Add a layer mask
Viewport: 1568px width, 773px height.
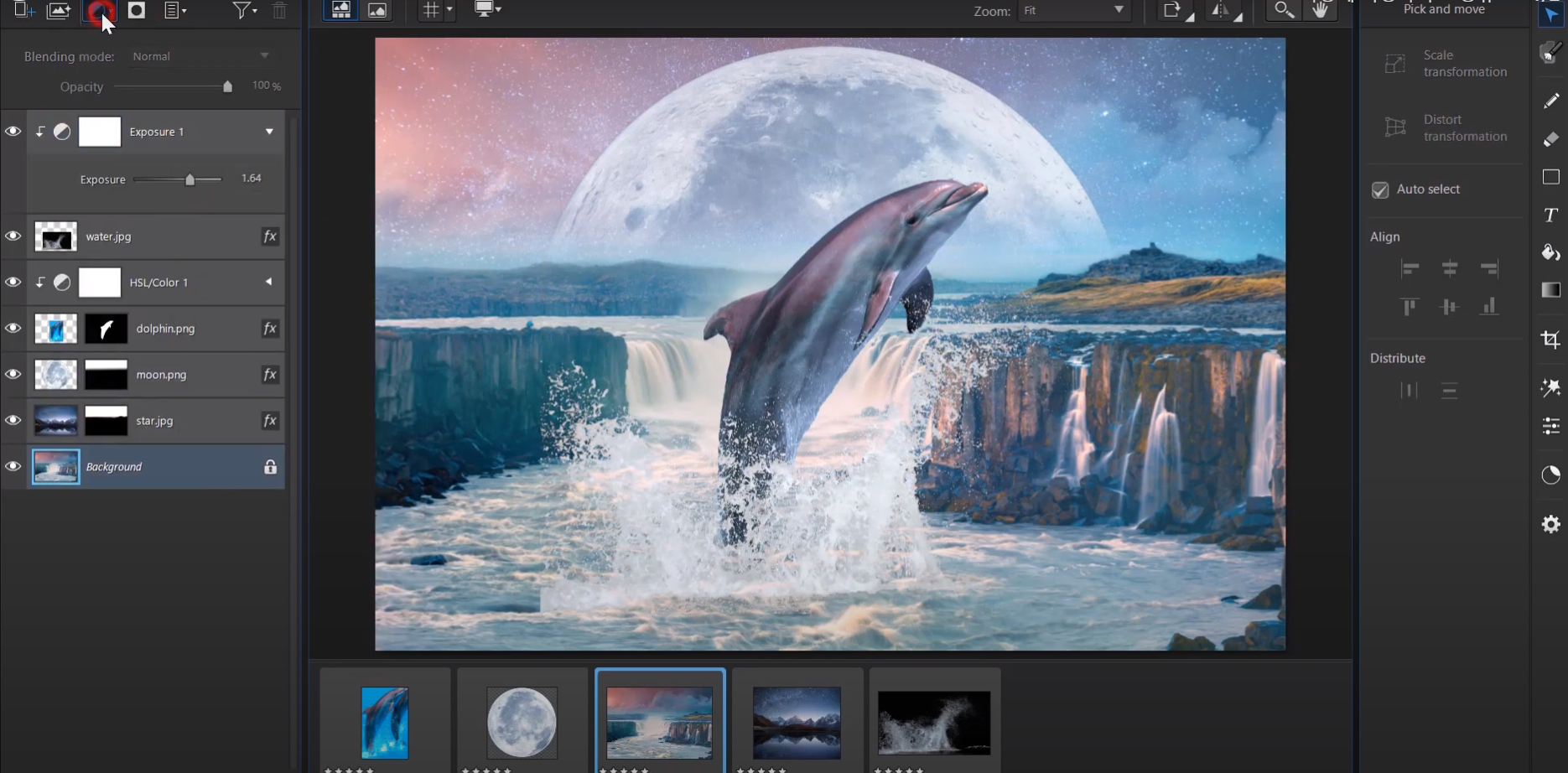tap(137, 10)
